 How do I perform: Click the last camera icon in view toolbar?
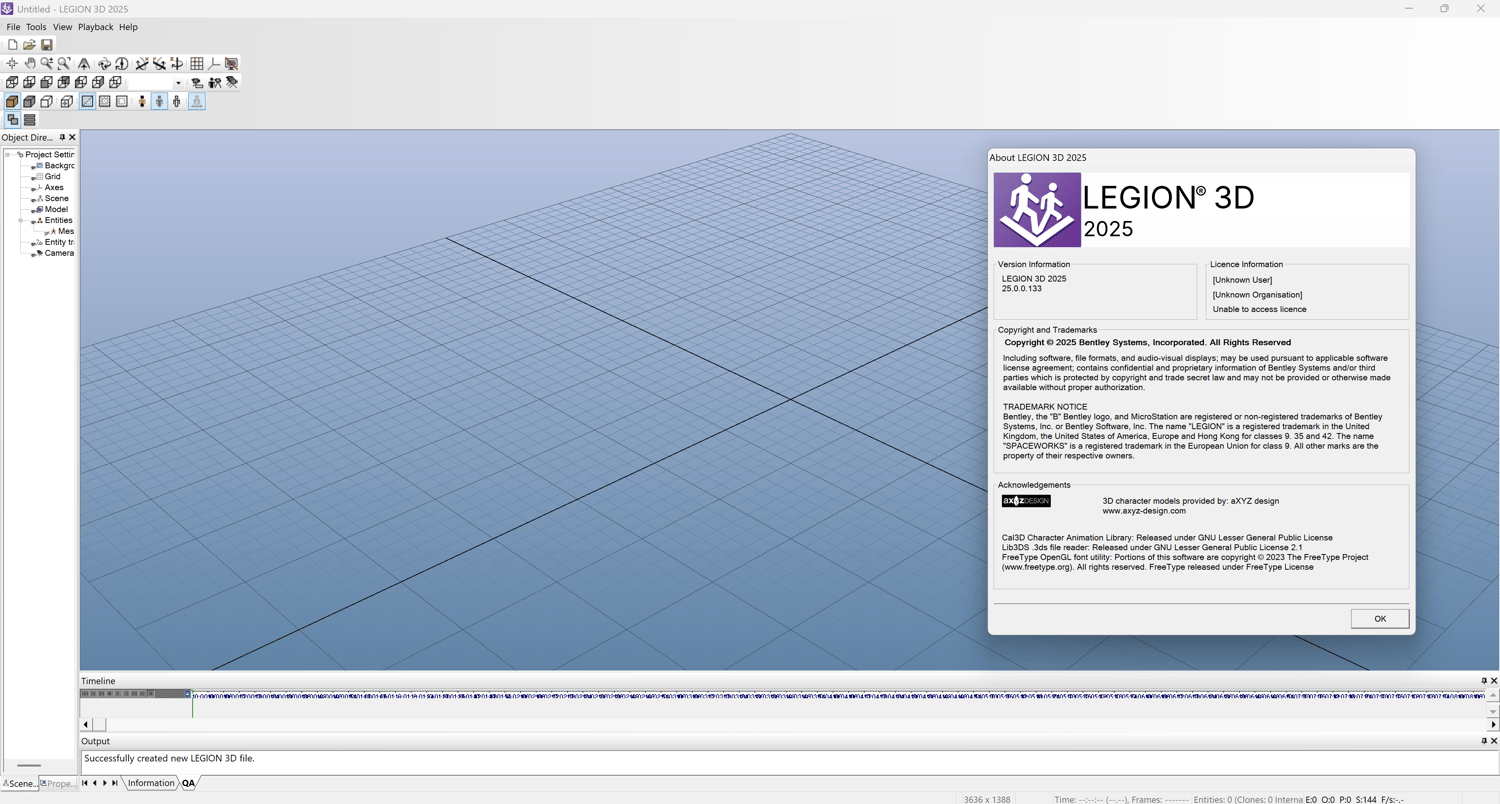coord(231,83)
